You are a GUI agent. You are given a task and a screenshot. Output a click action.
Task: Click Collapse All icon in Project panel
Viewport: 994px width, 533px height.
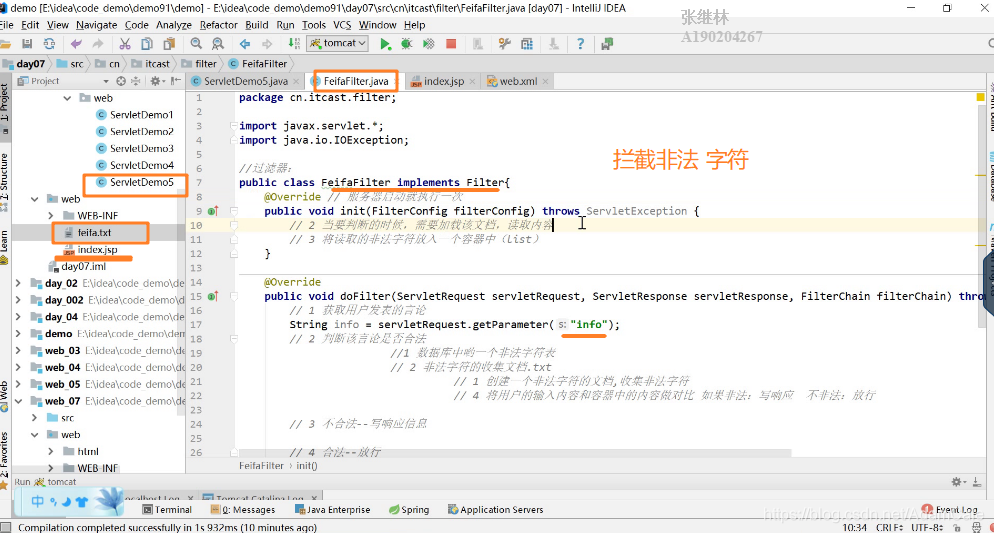135,81
